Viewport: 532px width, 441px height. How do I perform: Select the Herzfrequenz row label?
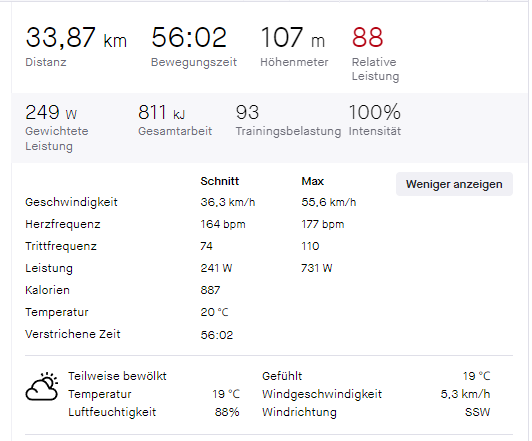click(63, 224)
